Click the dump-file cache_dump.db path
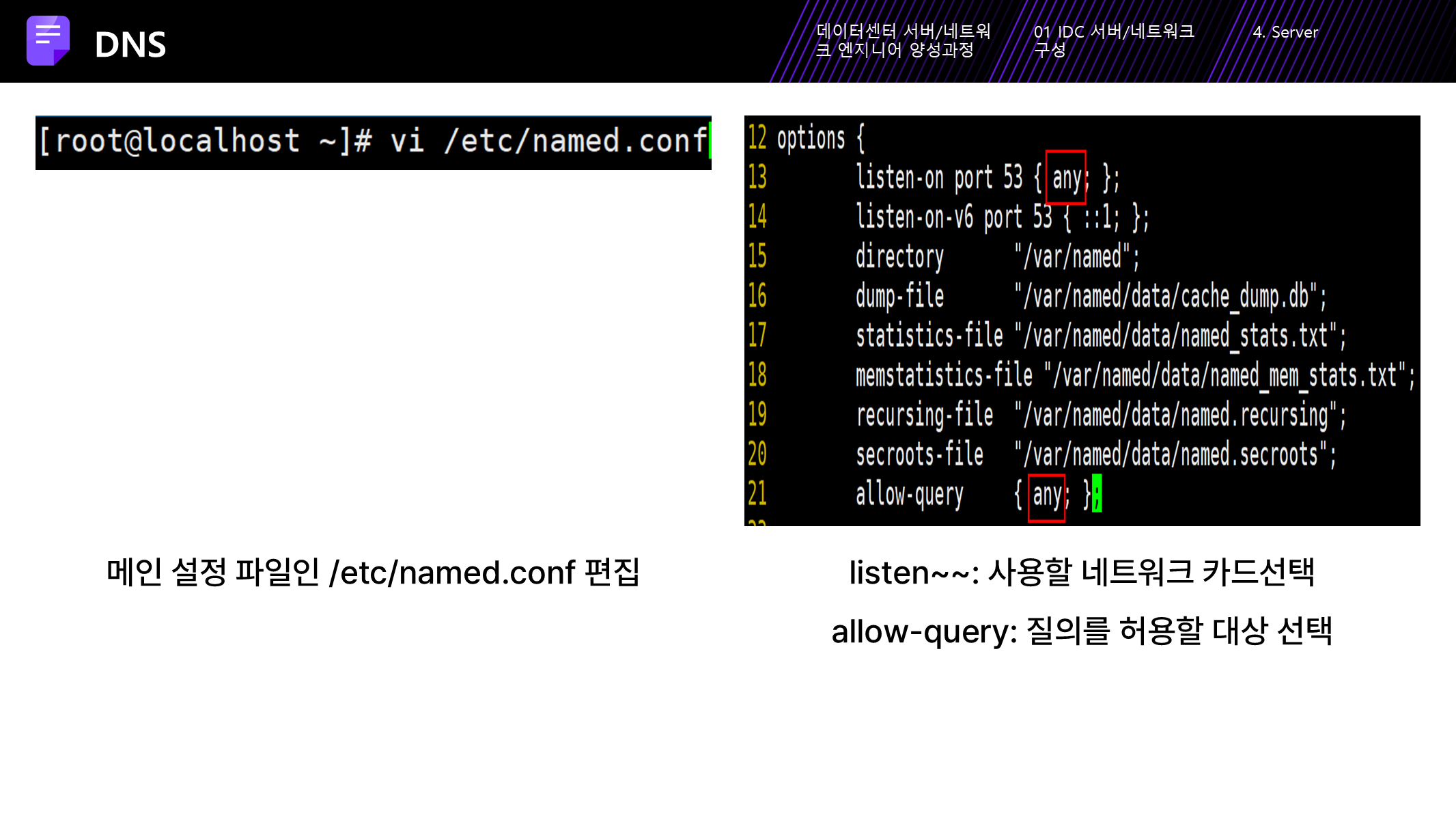 click(1169, 297)
